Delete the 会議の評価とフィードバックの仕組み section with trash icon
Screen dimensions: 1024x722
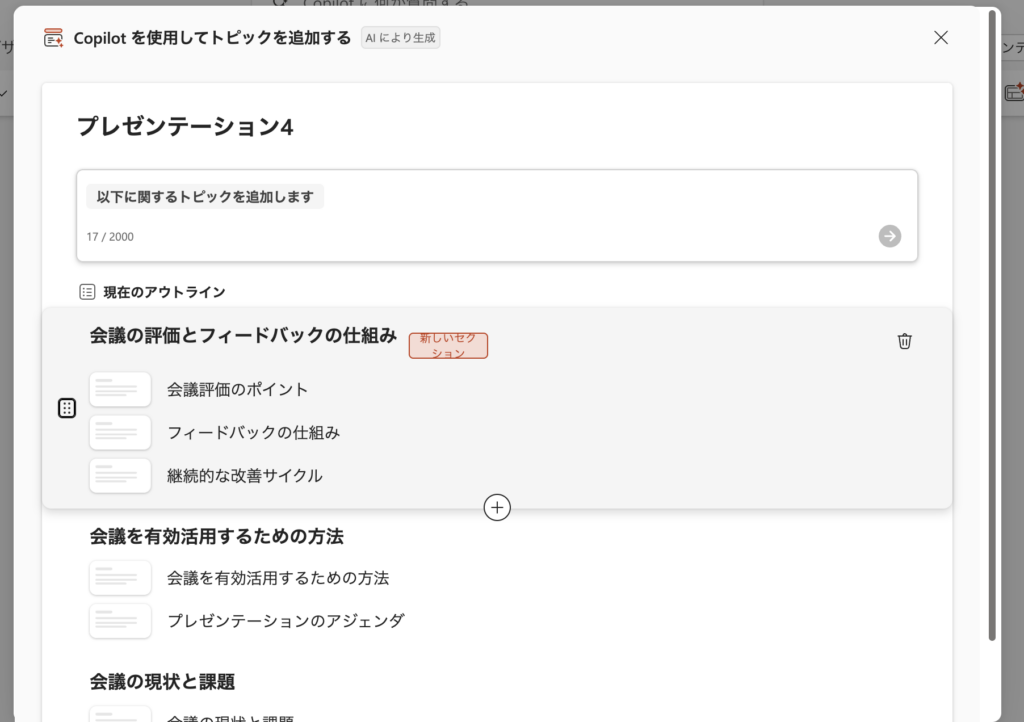(904, 341)
